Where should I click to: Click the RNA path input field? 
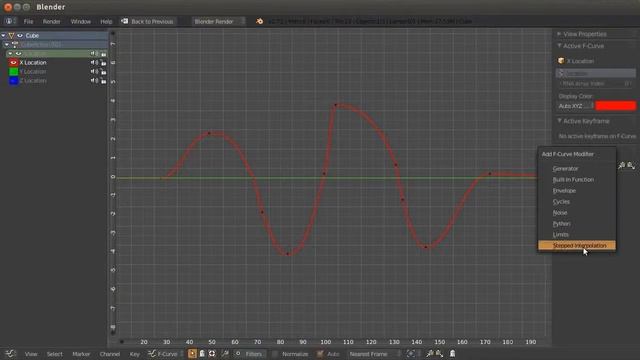tap(596, 73)
